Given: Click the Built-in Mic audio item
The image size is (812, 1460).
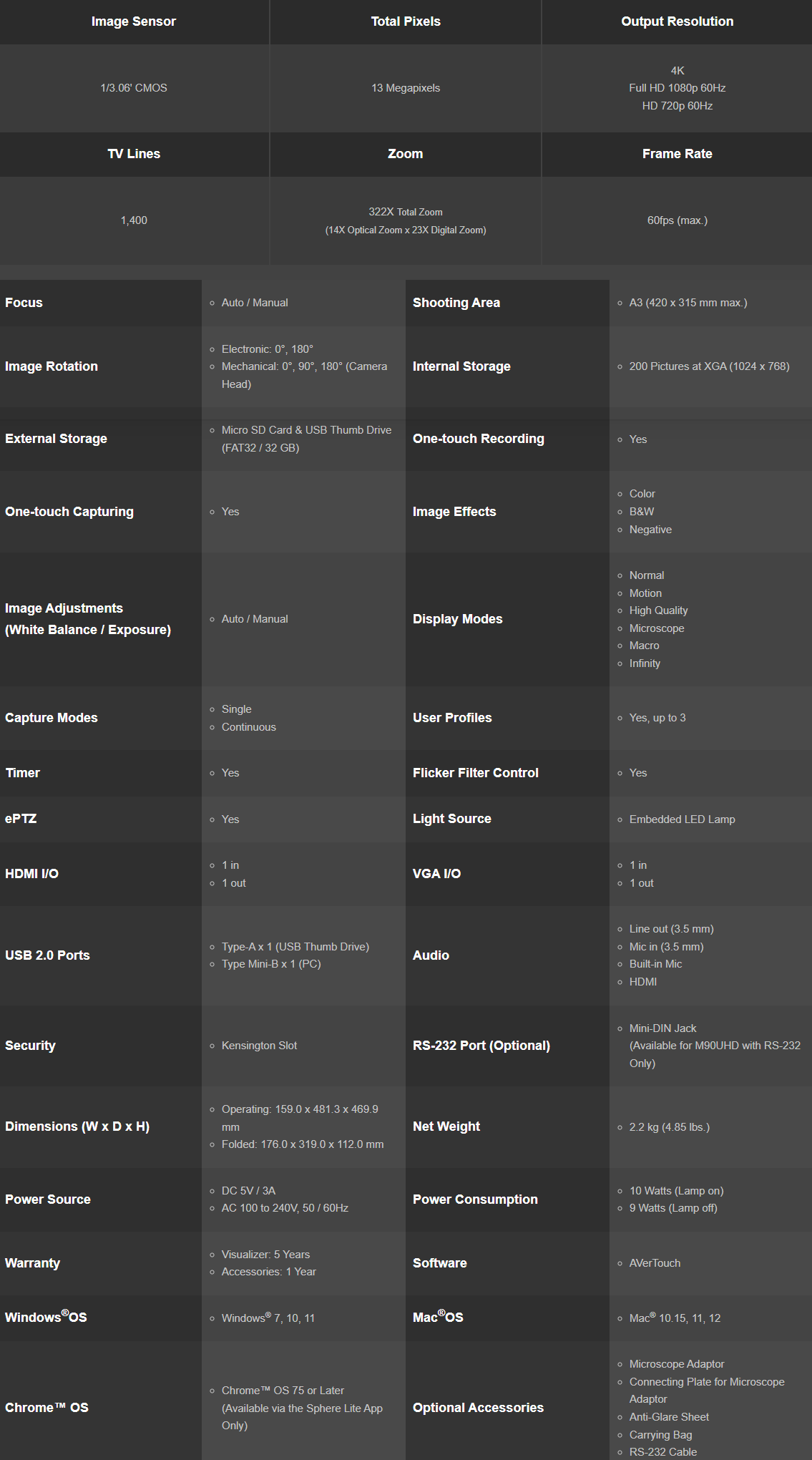Looking at the screenshot, I should [655, 964].
